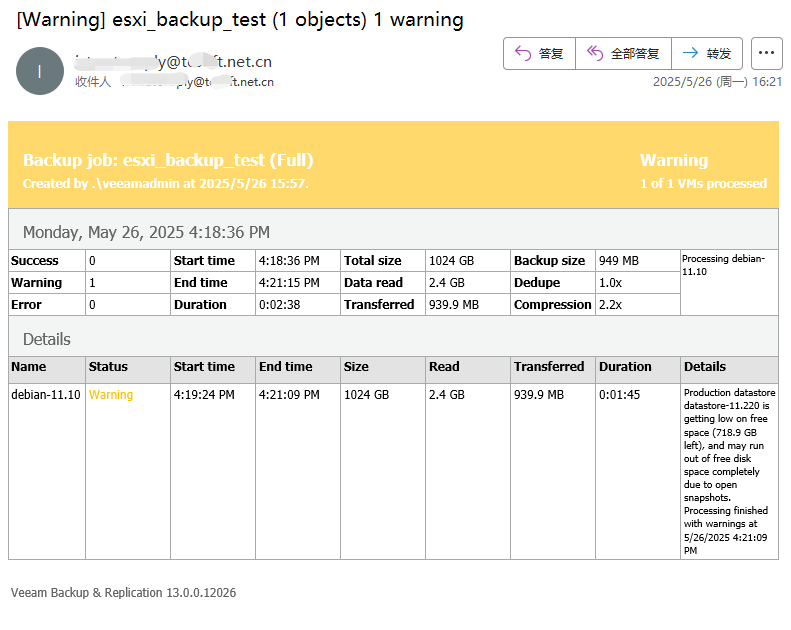Screen dimensions: 791x630
Task: Click the 'Details' section heading
Action: pos(47,339)
